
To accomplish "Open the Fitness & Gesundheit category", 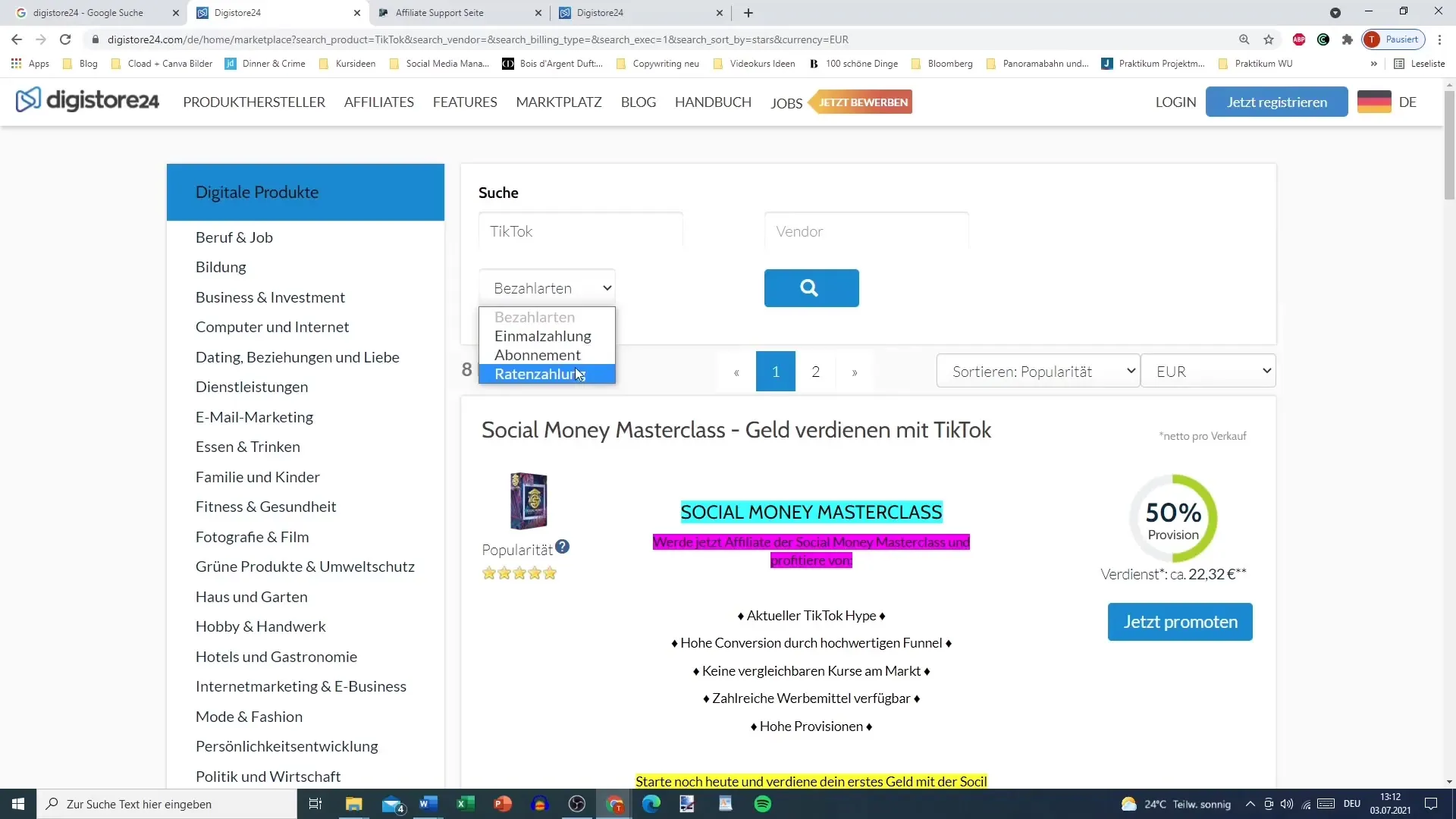I will (265, 507).
